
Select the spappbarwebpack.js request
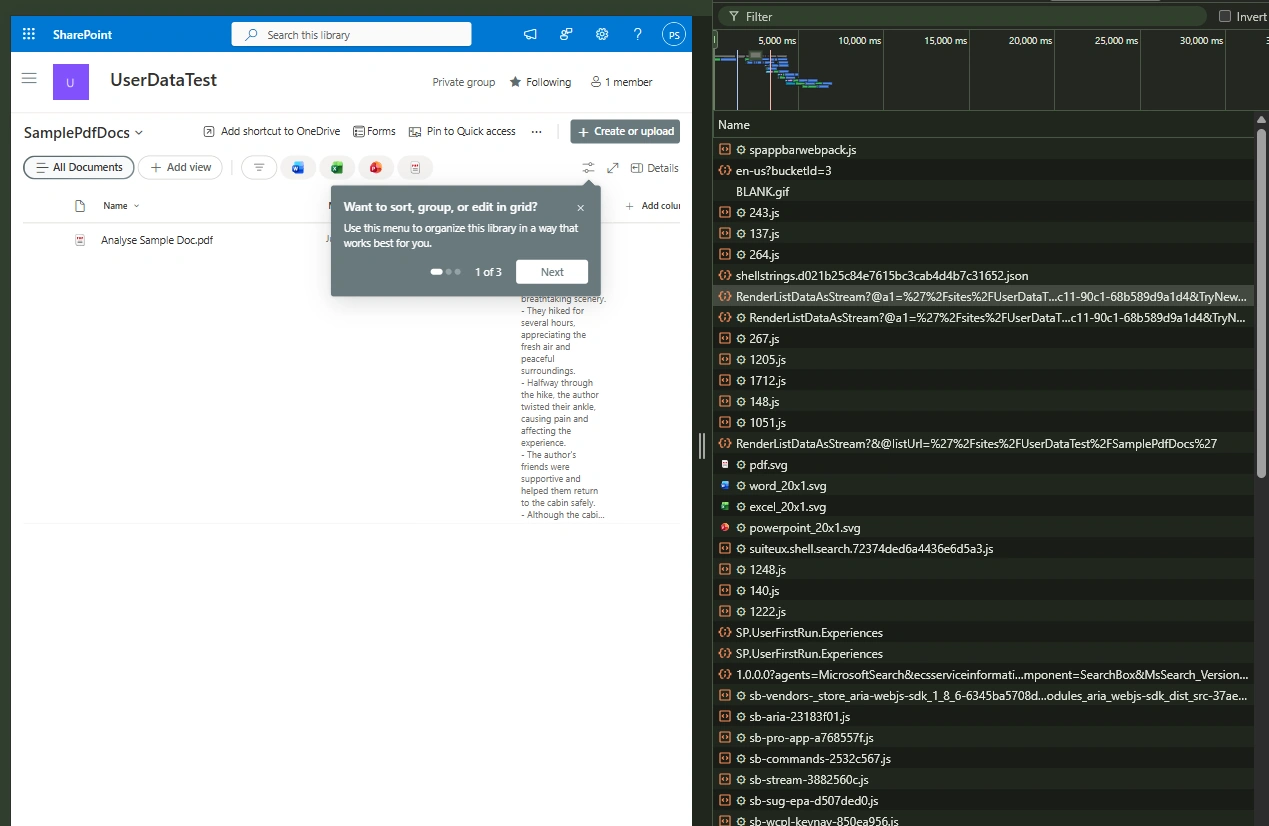984,149
